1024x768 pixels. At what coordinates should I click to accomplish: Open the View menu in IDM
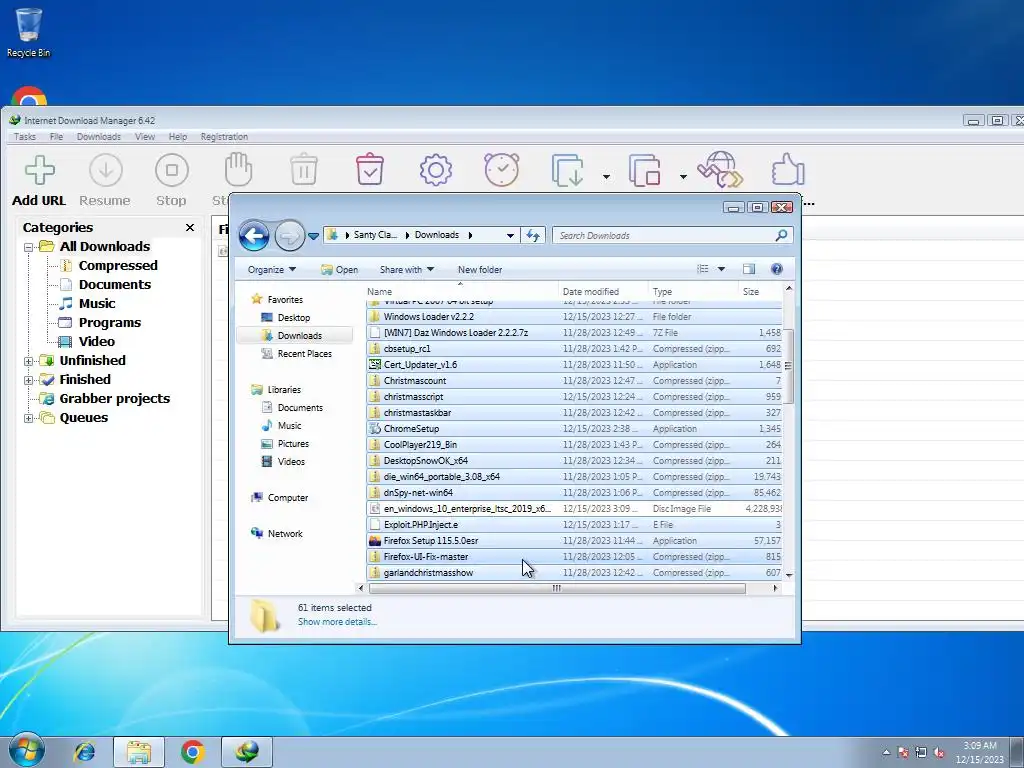click(145, 136)
